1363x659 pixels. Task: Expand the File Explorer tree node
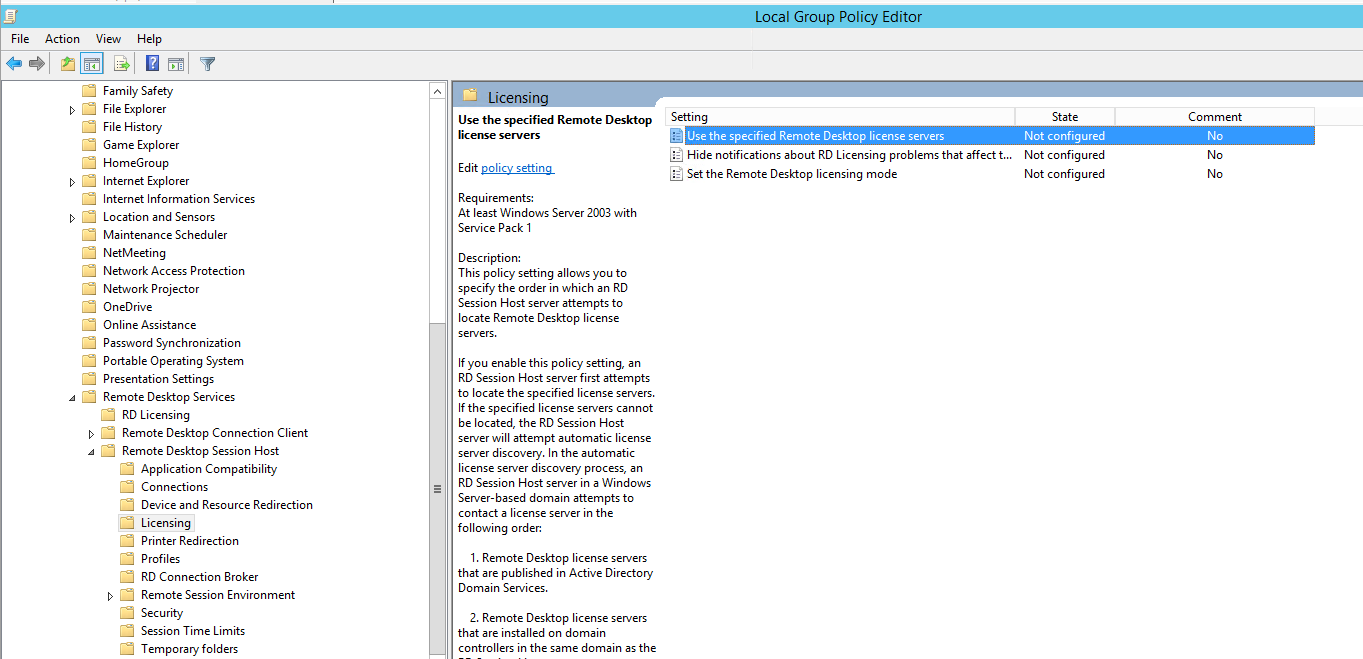pos(72,110)
